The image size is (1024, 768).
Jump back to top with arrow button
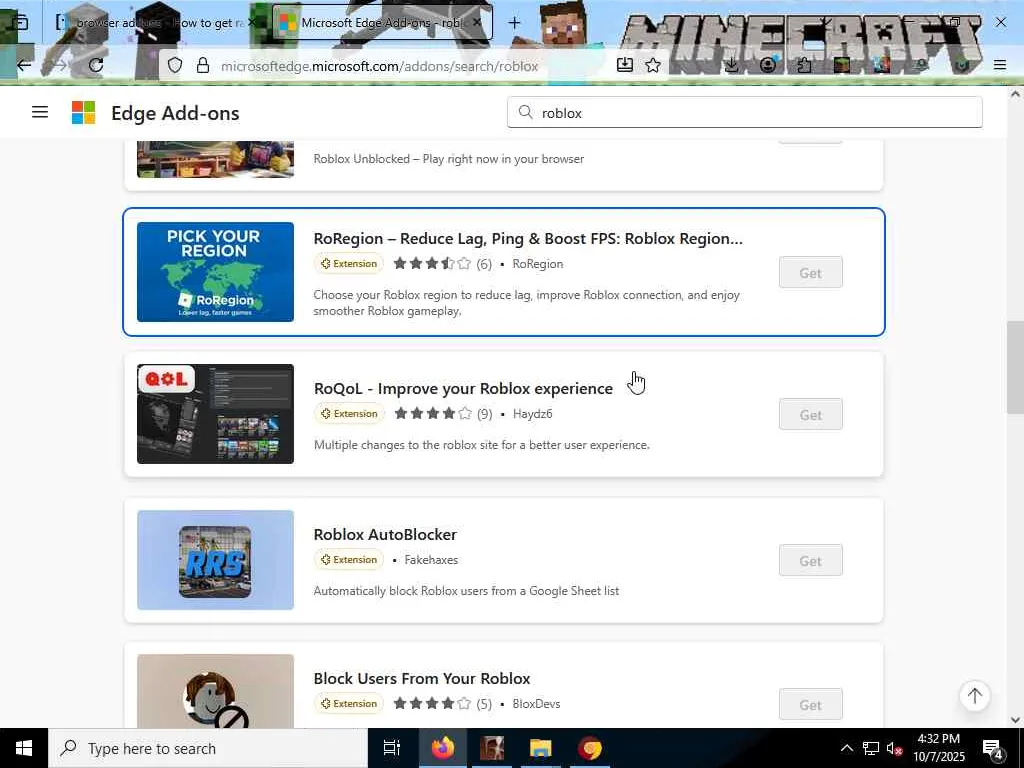(974, 696)
